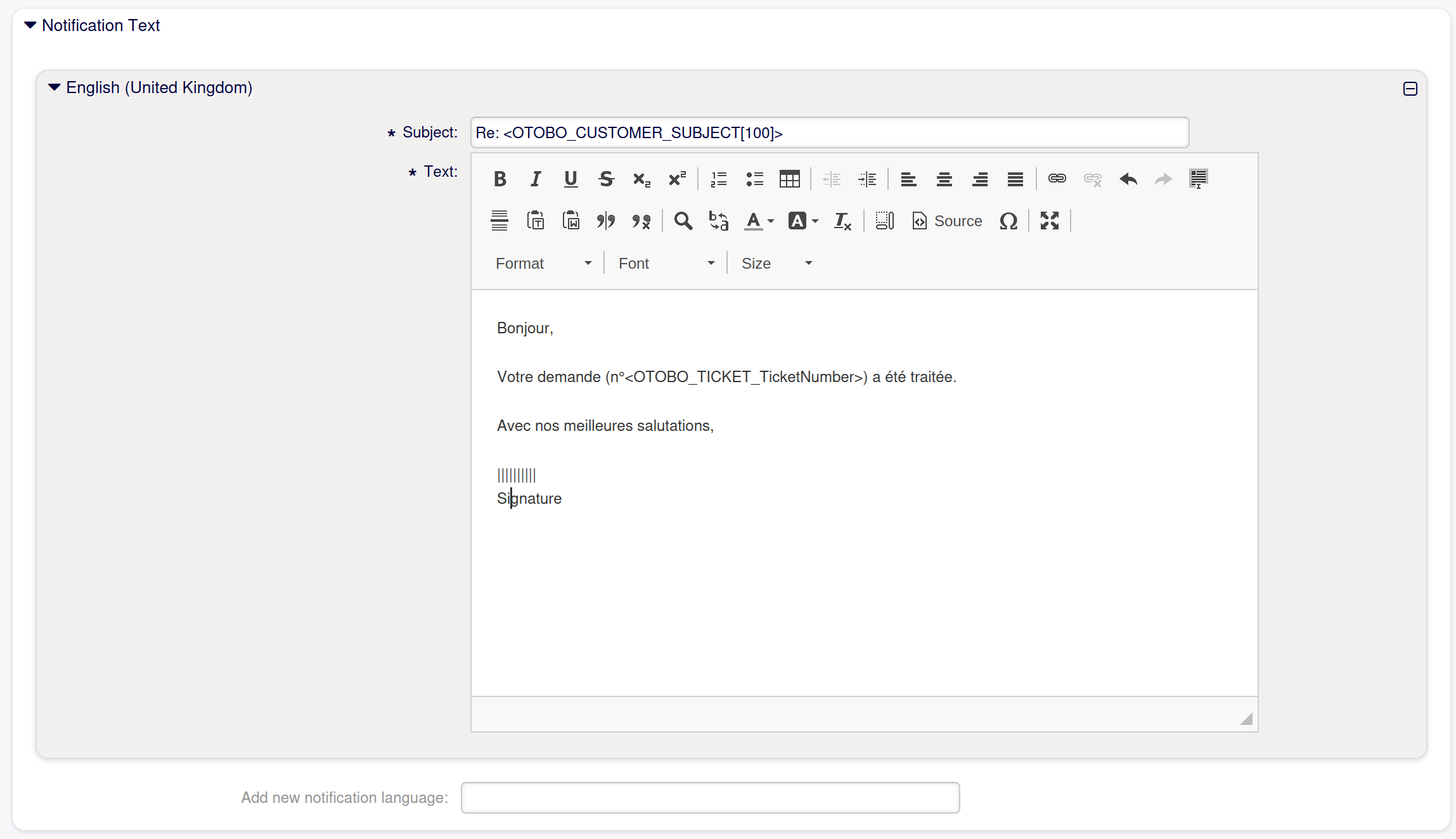Apply strikethrough to text
Viewport: 1456px width, 839px height.
pyautogui.click(x=606, y=179)
